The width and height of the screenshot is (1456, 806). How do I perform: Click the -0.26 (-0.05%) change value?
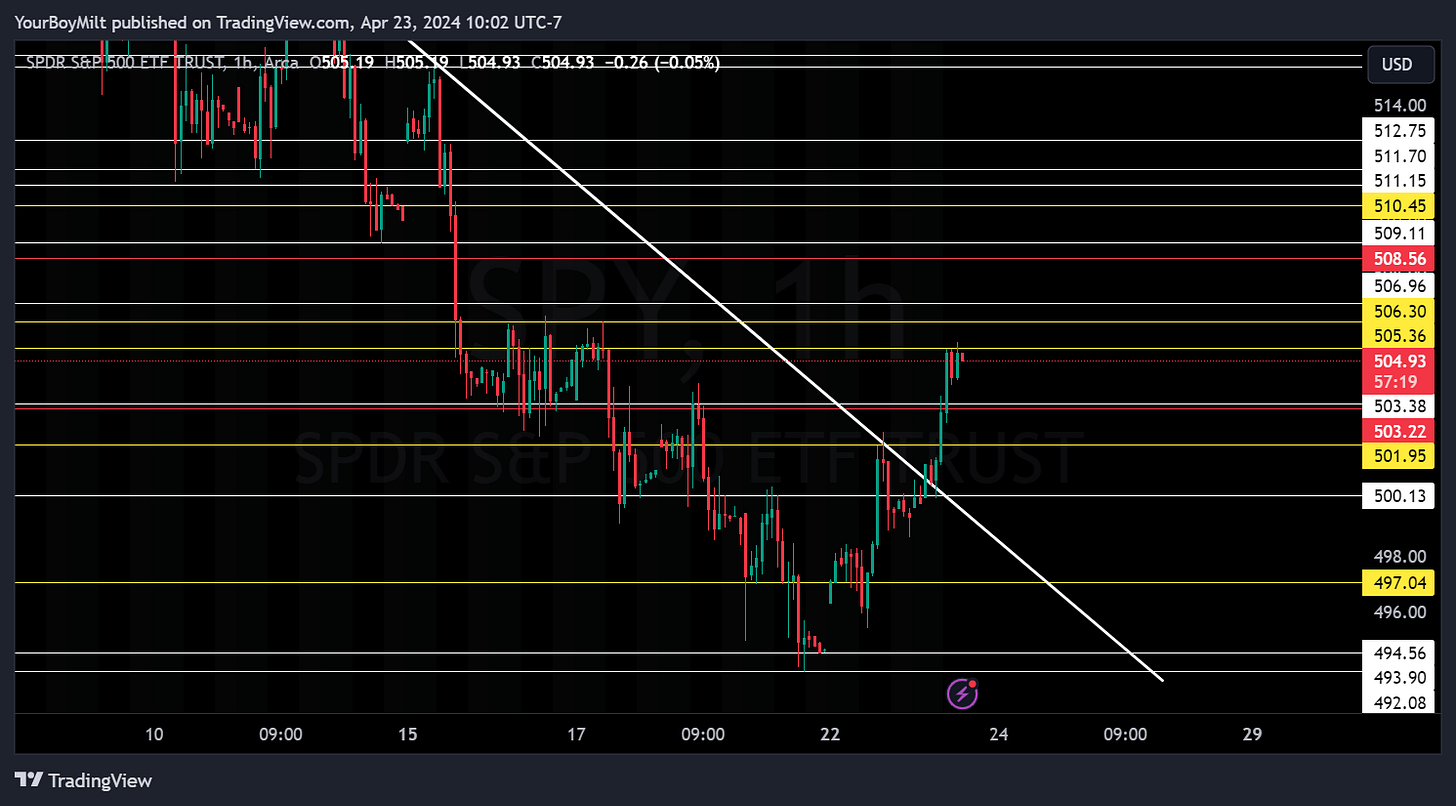(660, 62)
